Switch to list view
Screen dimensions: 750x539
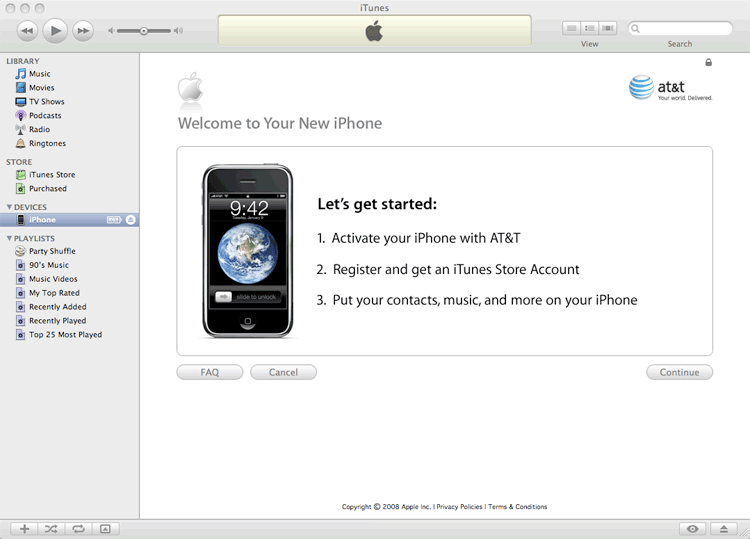tap(572, 28)
